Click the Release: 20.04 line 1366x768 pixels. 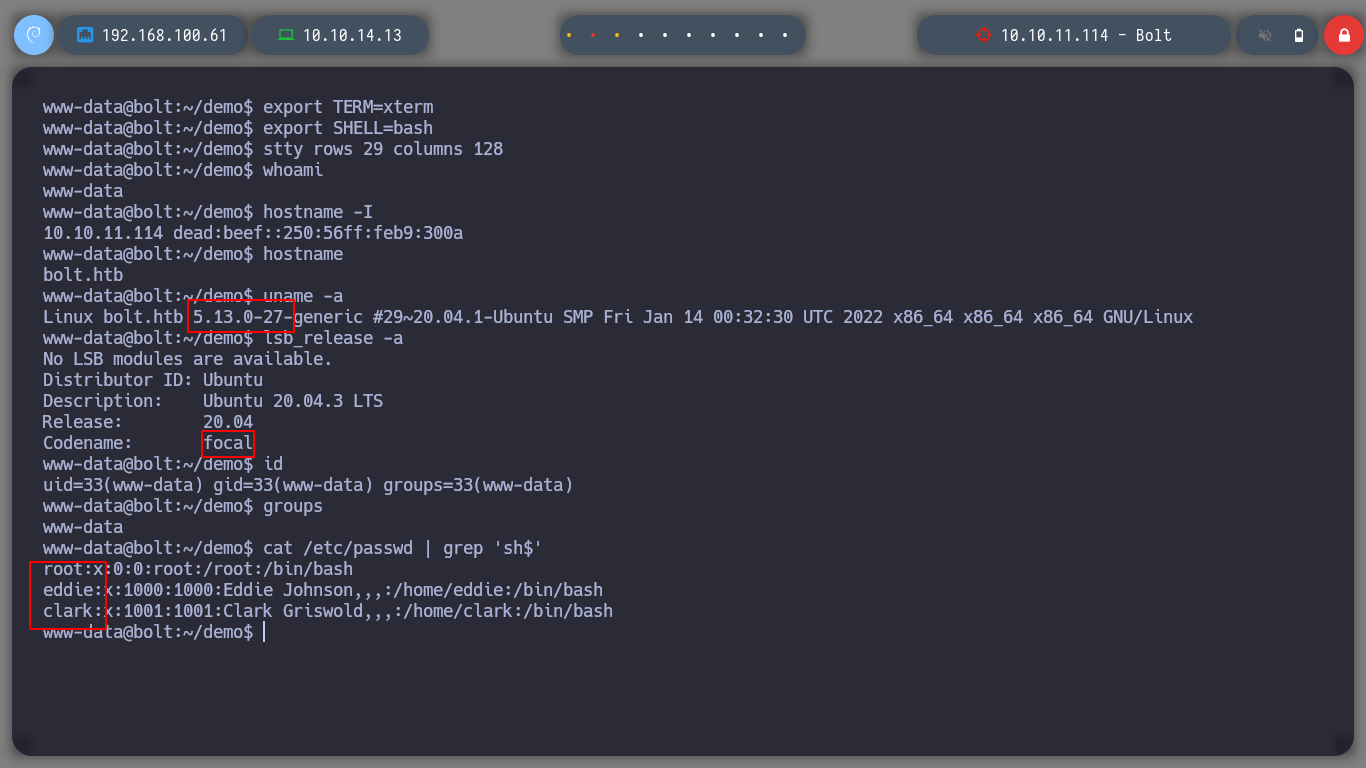tap(148, 422)
